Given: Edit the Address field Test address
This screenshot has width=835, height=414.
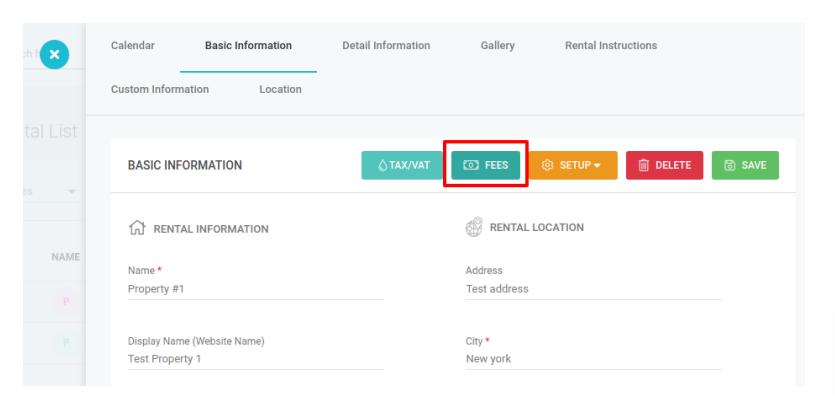Looking at the screenshot, I should (x=594, y=289).
